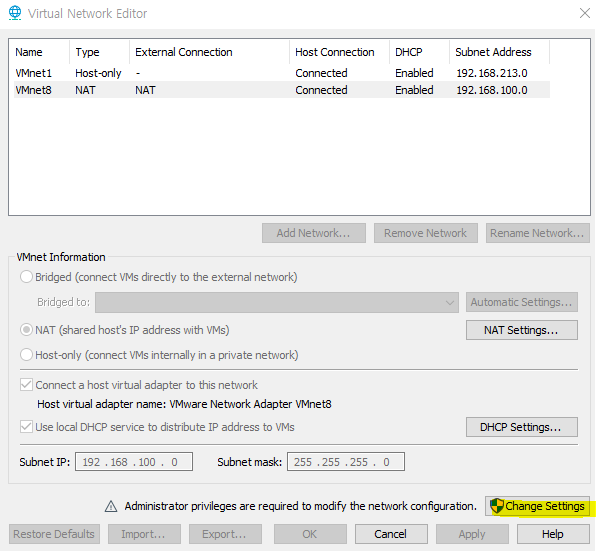596x551 pixels.
Task: Click the 192.168.100.0 subnet address cell
Action: (492, 90)
